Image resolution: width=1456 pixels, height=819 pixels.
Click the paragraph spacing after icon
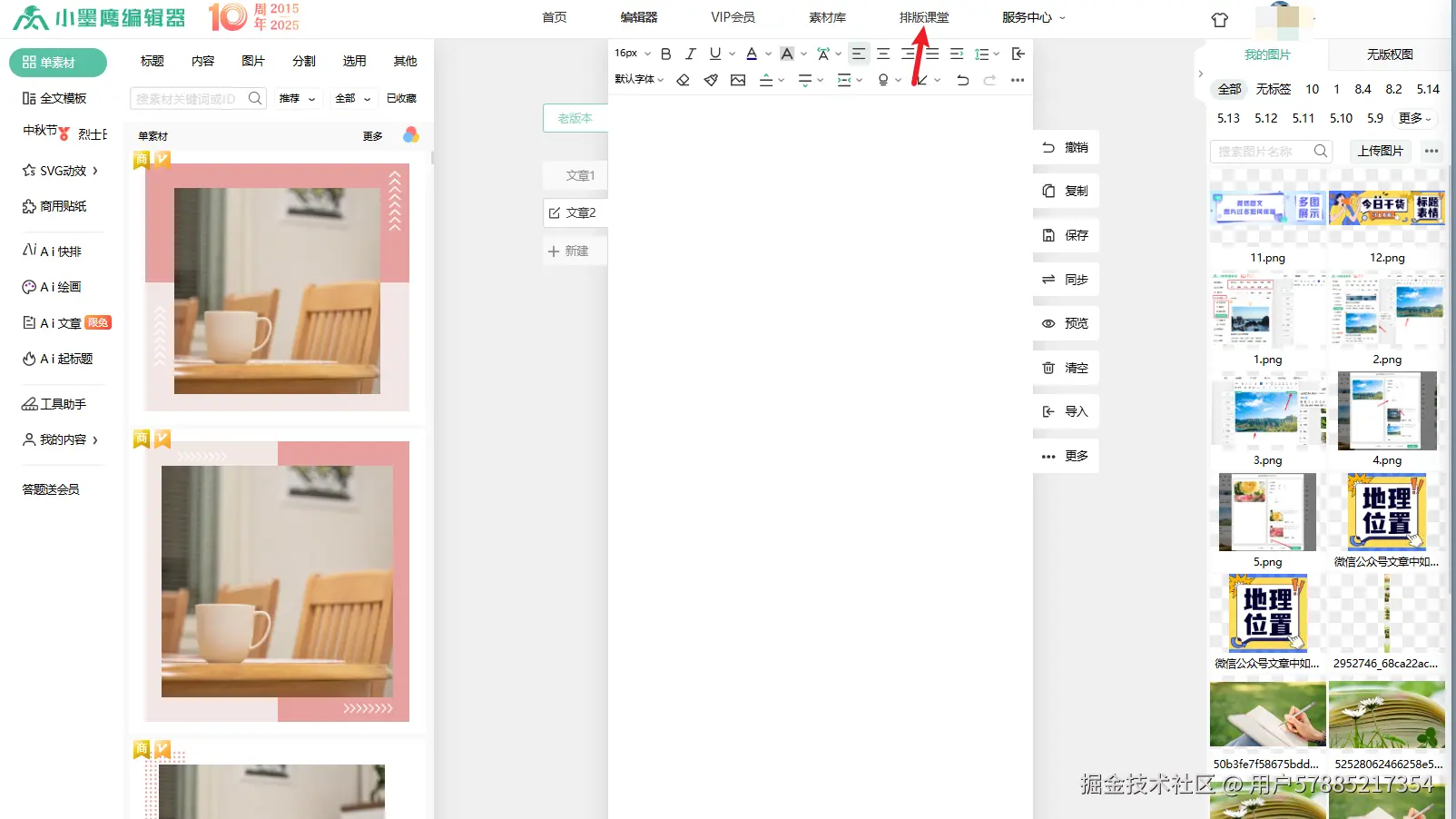click(x=805, y=80)
